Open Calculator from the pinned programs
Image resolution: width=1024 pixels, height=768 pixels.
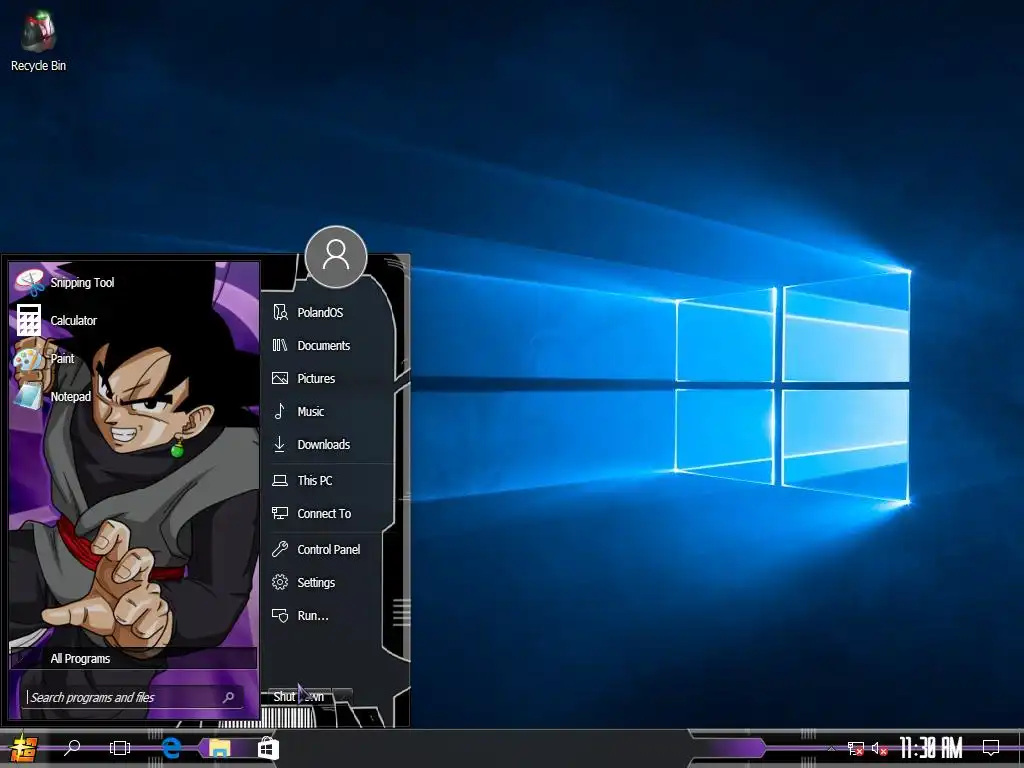click(x=57, y=321)
